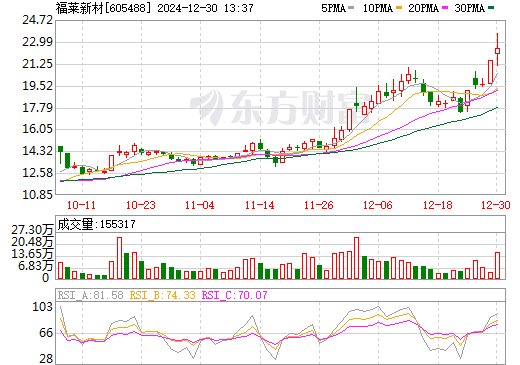Click the green 30PMA legend color marker
This screenshot has height=365, width=520.
tap(491, 8)
